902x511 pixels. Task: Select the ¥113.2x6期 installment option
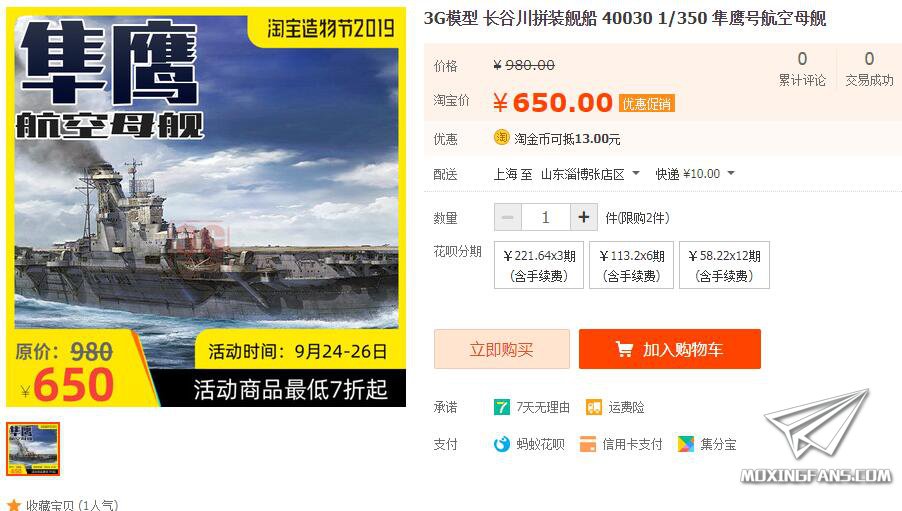pyautogui.click(x=632, y=265)
